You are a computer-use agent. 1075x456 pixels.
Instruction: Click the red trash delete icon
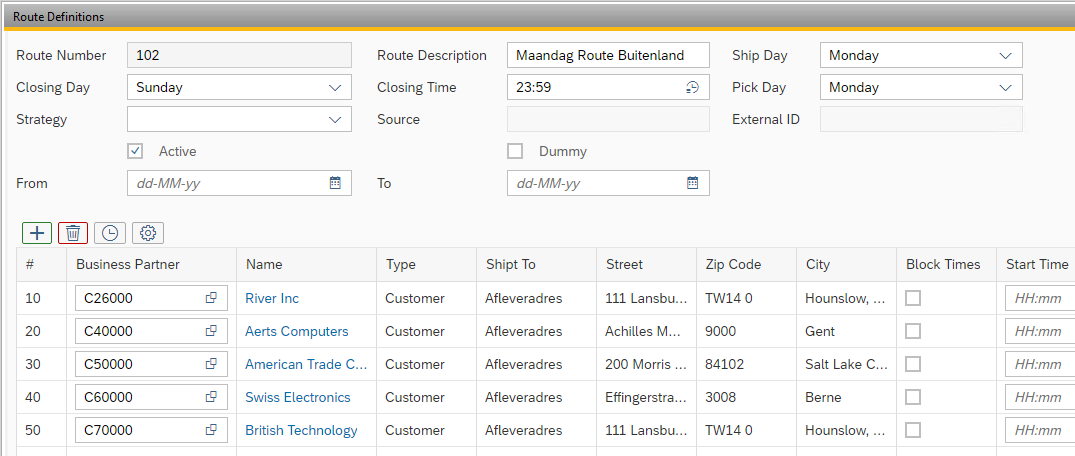[73, 233]
